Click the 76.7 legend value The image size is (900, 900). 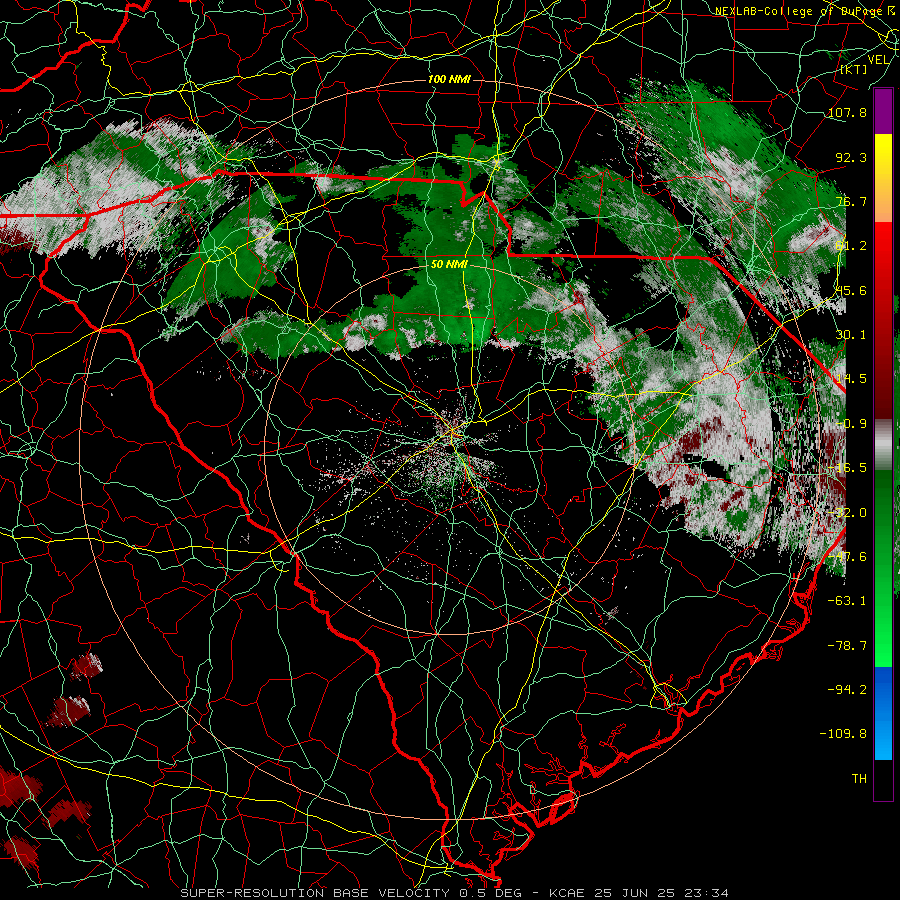[x=851, y=201]
